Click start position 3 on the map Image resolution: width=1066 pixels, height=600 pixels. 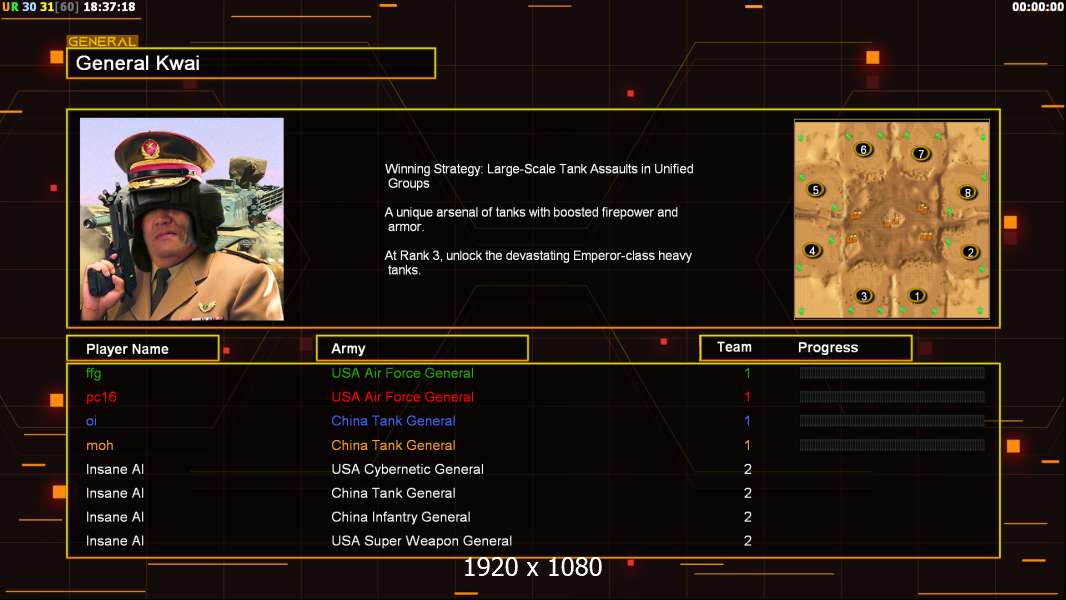[x=864, y=296]
